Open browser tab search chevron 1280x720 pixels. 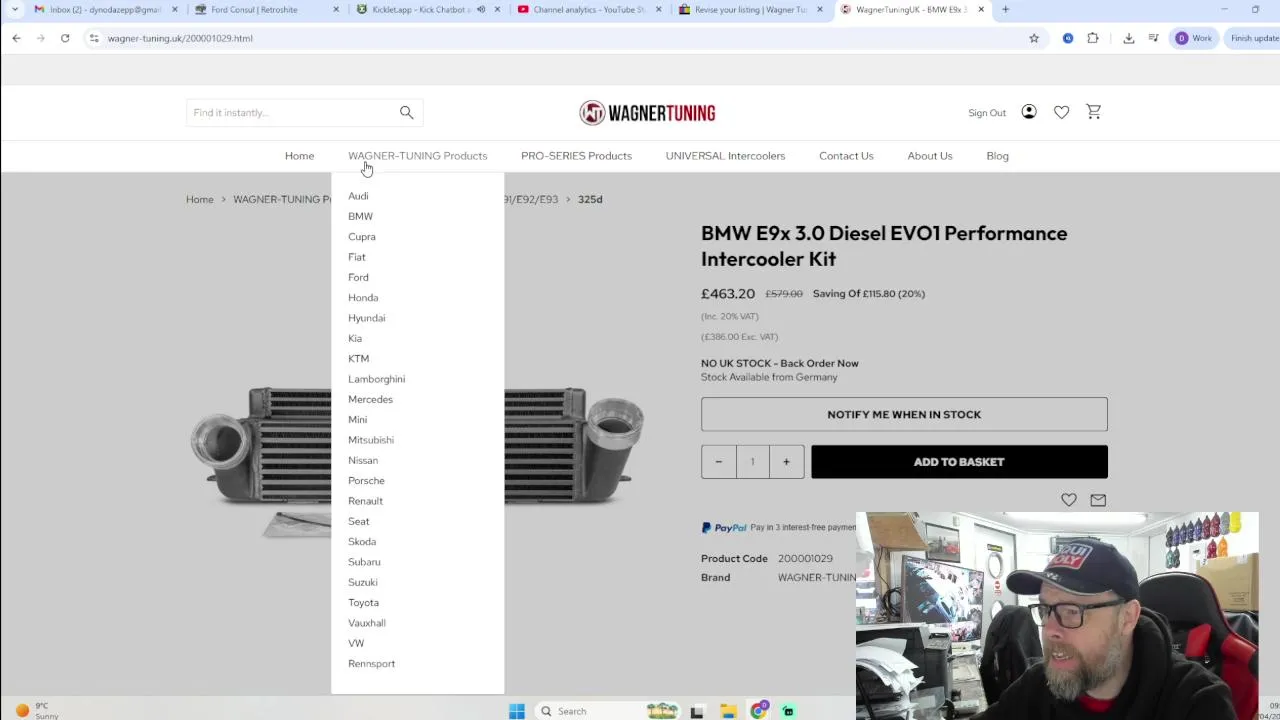pos(14,10)
